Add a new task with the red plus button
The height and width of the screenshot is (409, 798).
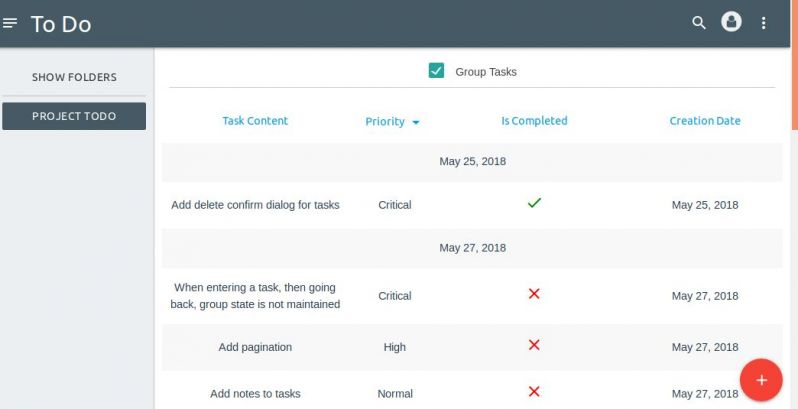[x=761, y=380]
